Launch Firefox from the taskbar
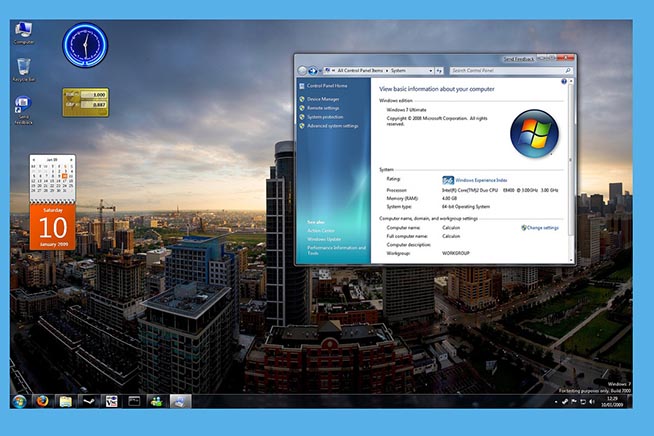Screen dimensions: 654x436 coord(42,401)
